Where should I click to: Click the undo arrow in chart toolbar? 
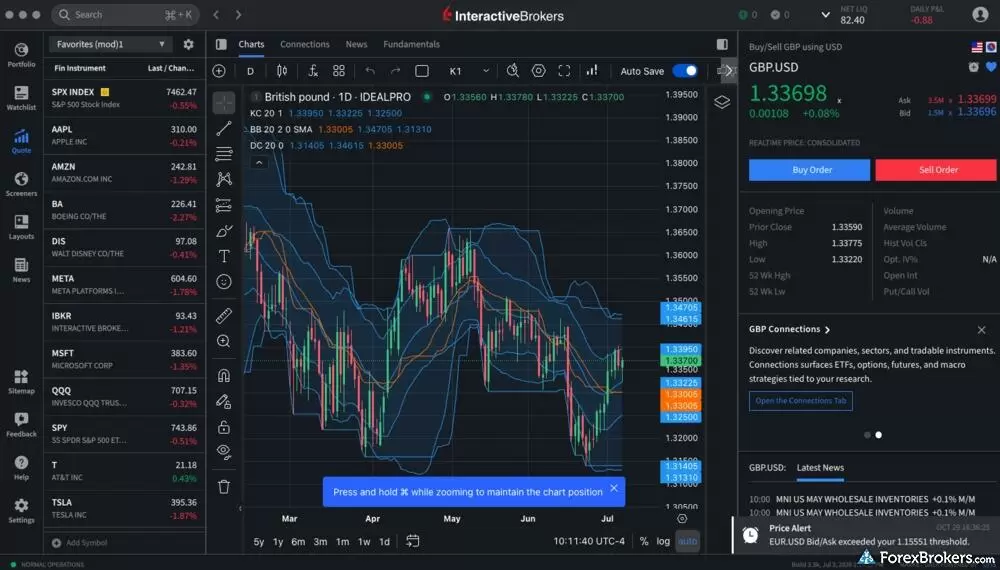click(x=370, y=71)
